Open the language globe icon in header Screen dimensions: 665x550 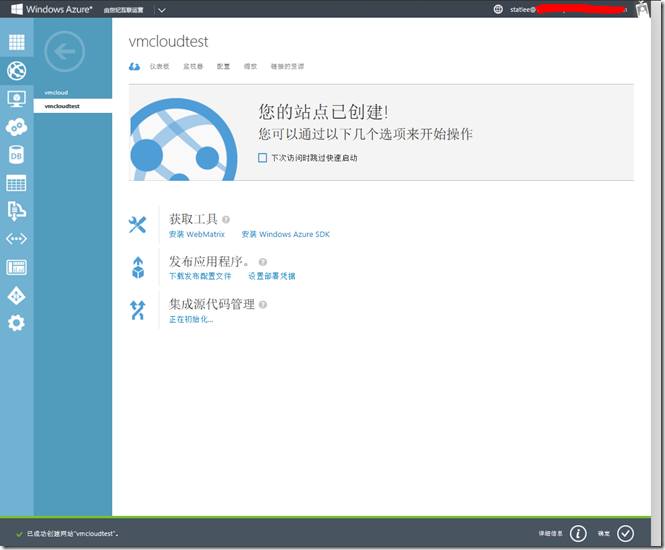(x=498, y=9)
